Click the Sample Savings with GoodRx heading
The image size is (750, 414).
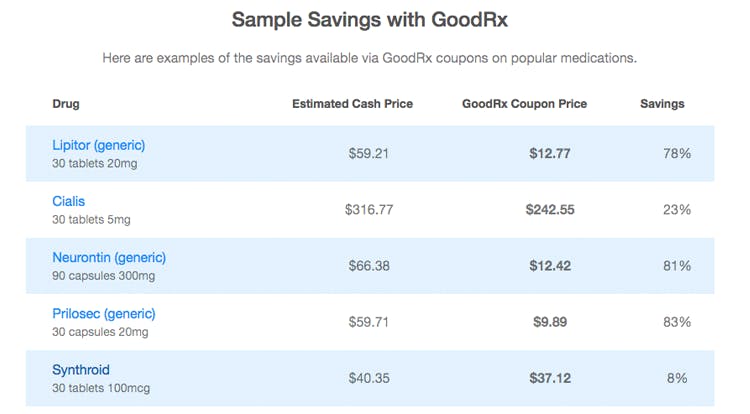(370, 20)
